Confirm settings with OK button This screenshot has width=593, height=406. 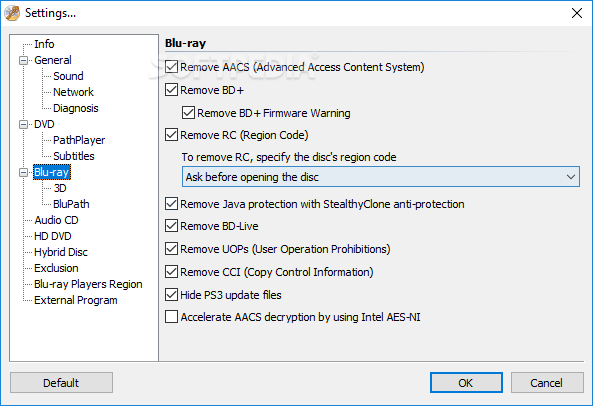(466, 383)
